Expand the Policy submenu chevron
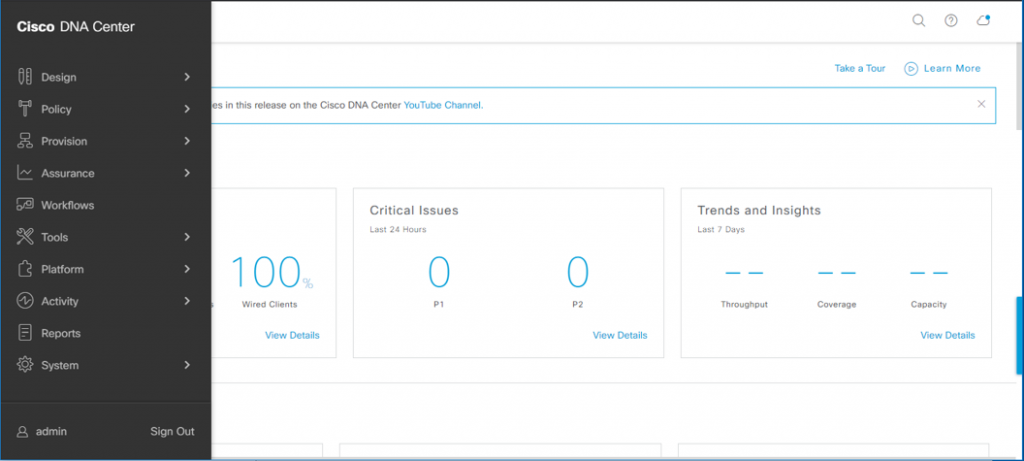Screen dimensions: 1024x461 click(187, 109)
